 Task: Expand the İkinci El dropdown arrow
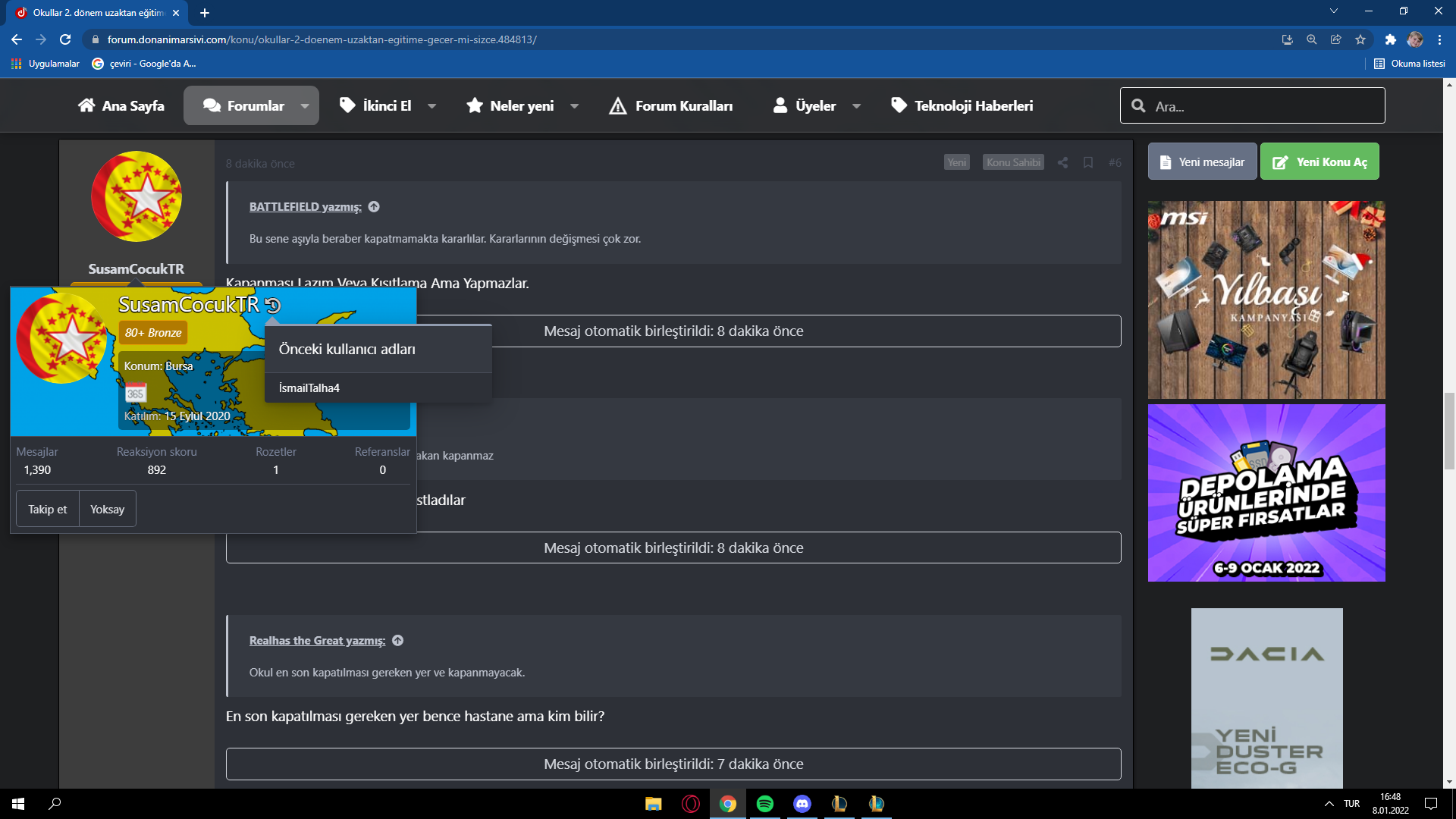[432, 106]
